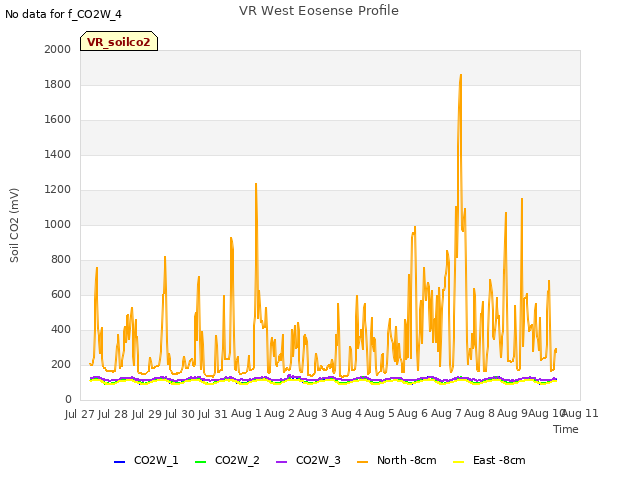Click the purple CO2W_3 legend swatch
The width and height of the screenshot is (640, 480).
pos(282,462)
